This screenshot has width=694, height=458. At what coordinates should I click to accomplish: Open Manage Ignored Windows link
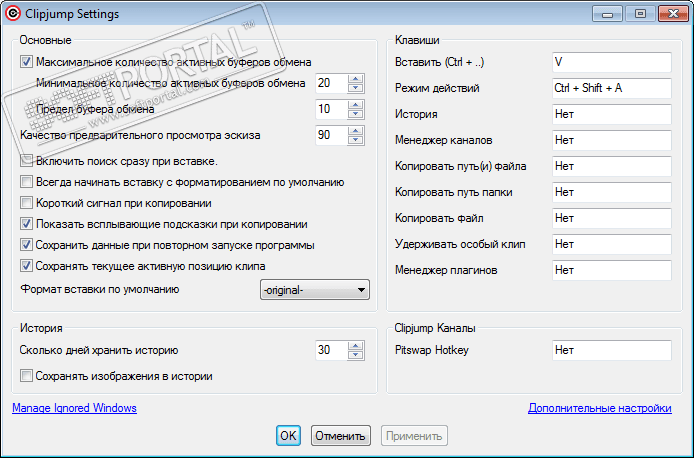[x=74, y=408]
